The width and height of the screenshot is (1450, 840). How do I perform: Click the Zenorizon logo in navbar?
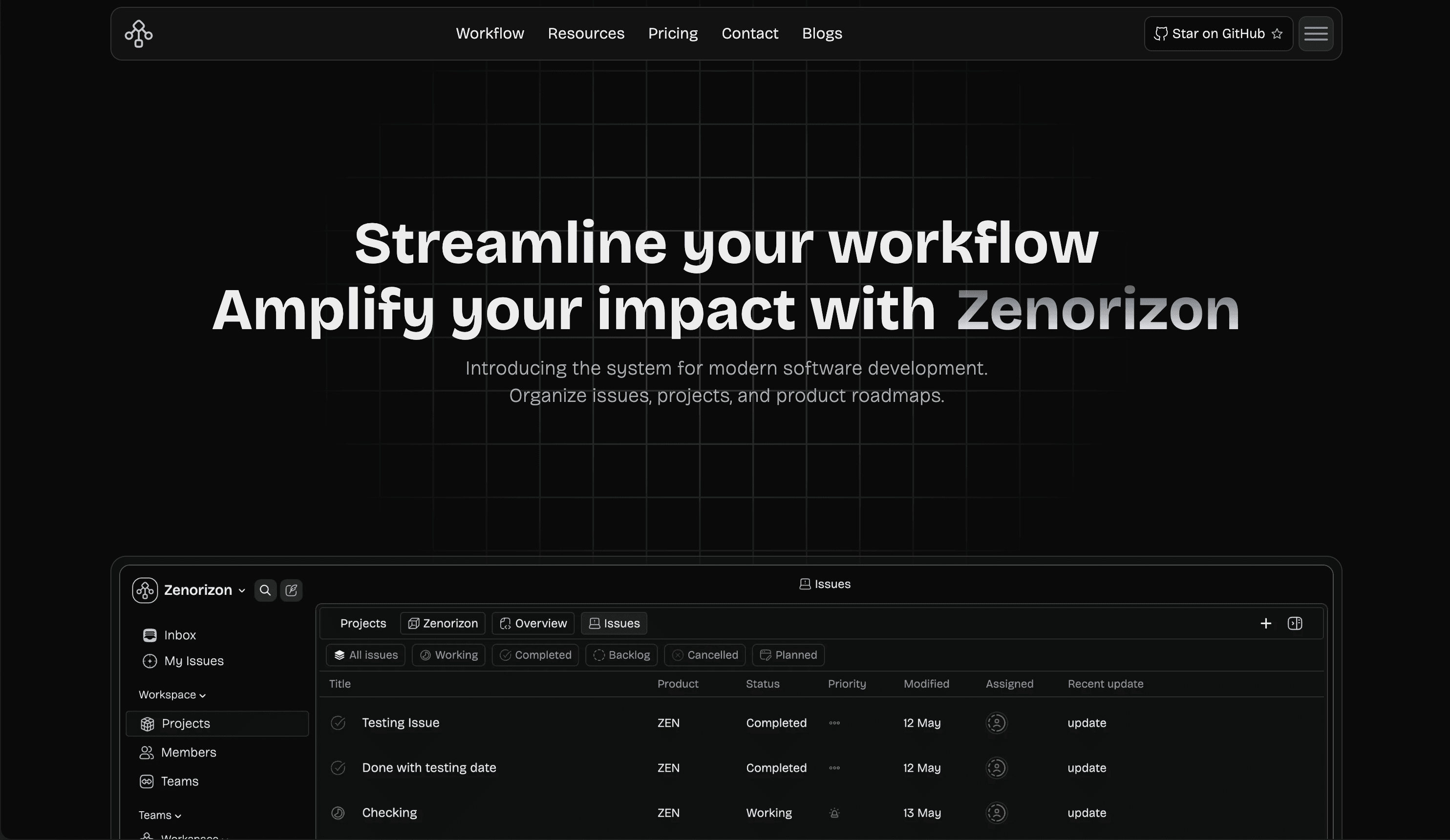139,33
